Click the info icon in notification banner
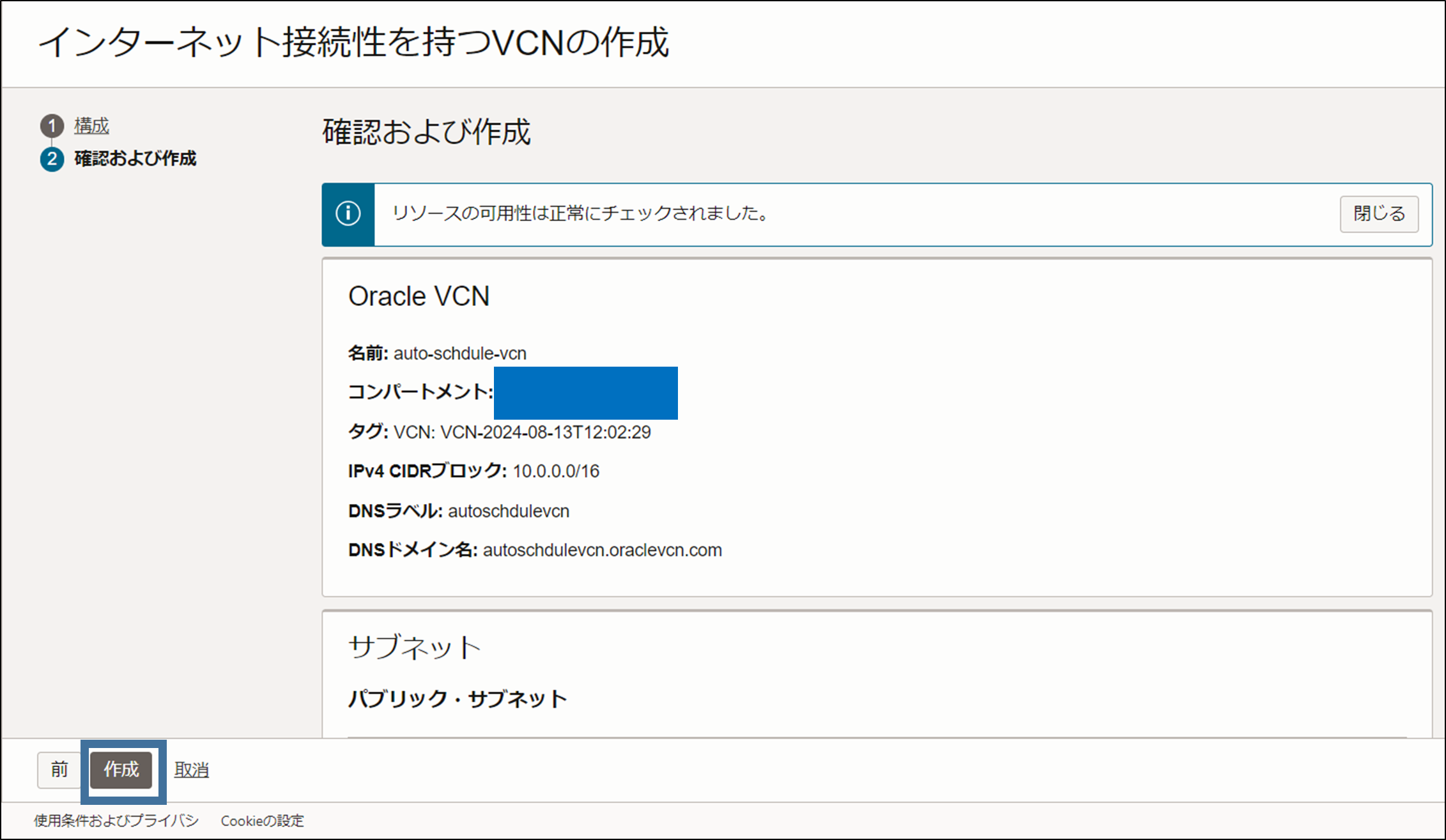 pyautogui.click(x=348, y=214)
